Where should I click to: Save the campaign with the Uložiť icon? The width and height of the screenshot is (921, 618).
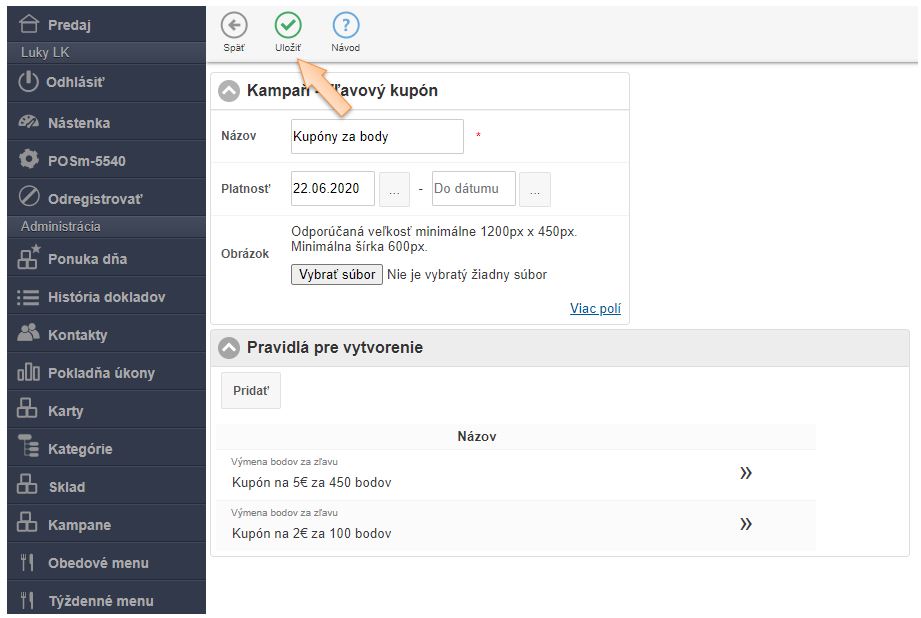pos(288,26)
